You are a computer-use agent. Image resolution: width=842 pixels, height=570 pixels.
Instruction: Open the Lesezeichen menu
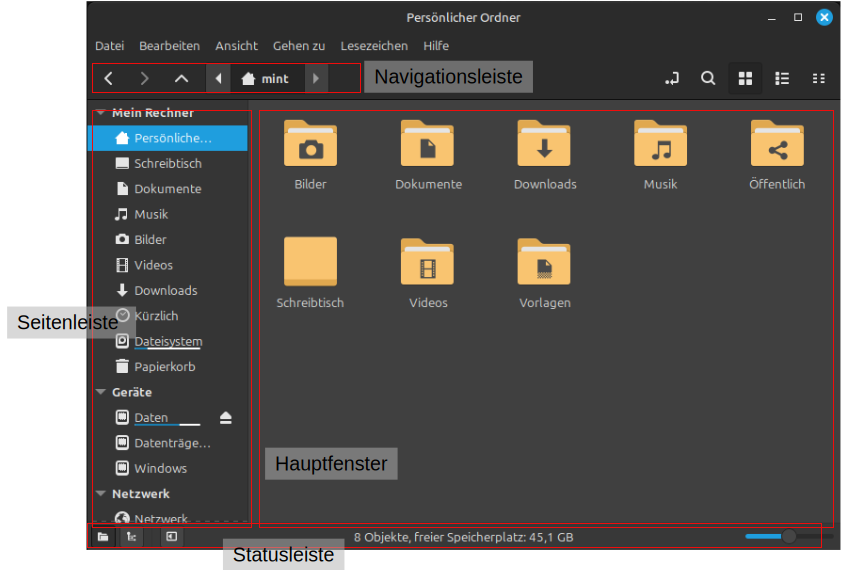point(374,46)
